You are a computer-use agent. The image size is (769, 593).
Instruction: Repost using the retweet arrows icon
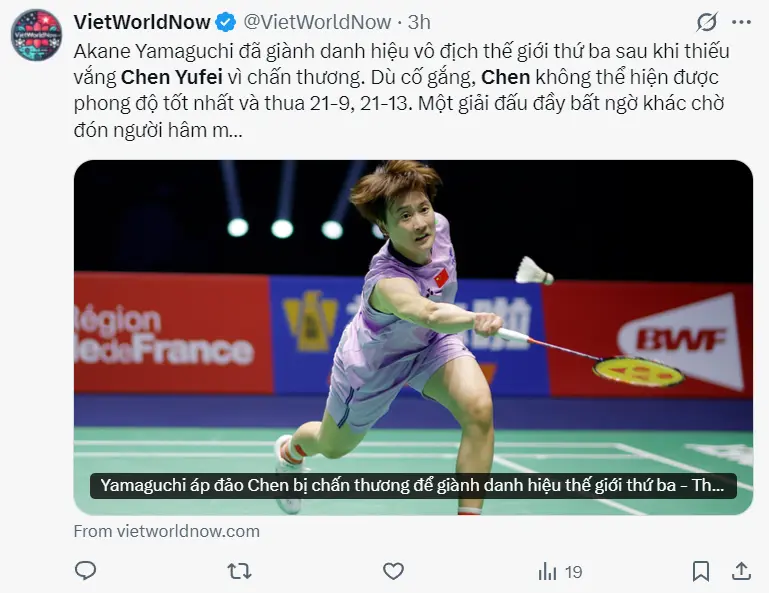point(239,571)
